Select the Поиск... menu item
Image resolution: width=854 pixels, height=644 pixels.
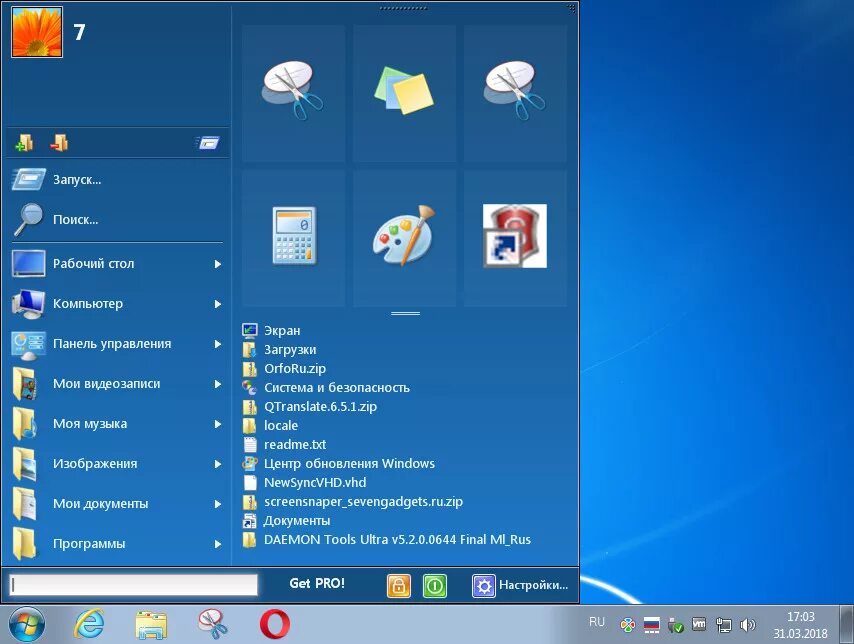click(117, 220)
